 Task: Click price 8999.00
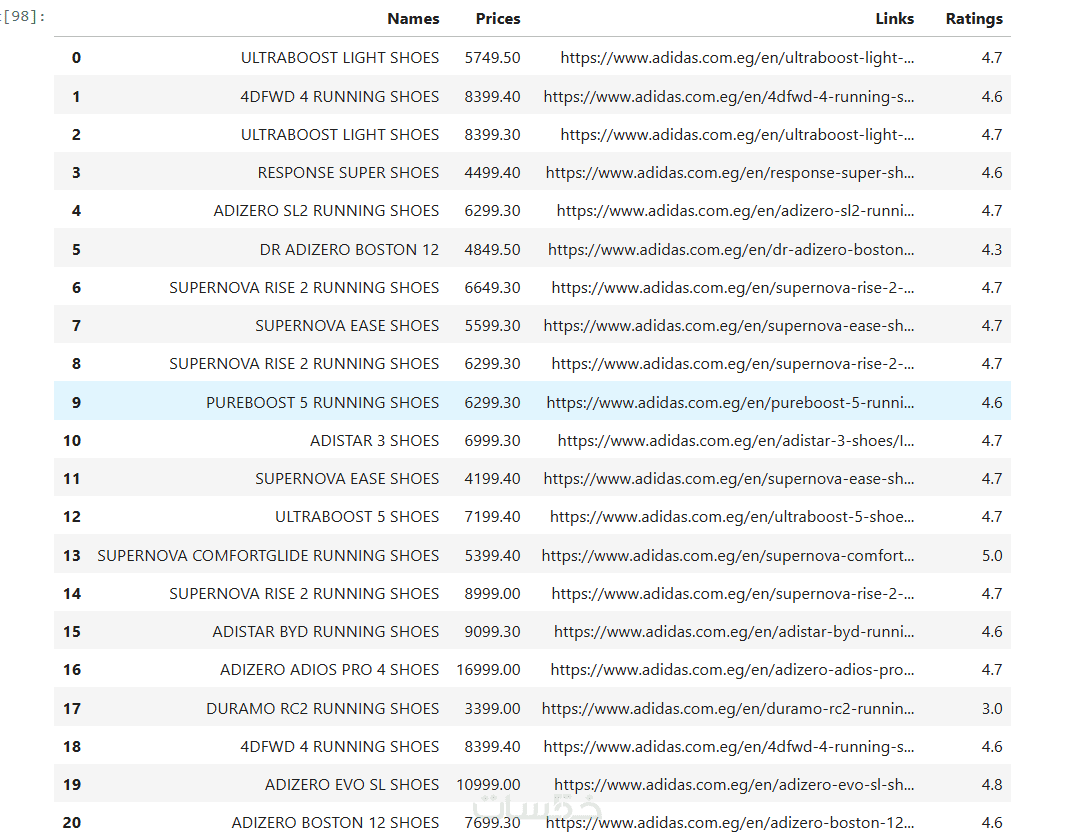click(x=492, y=594)
